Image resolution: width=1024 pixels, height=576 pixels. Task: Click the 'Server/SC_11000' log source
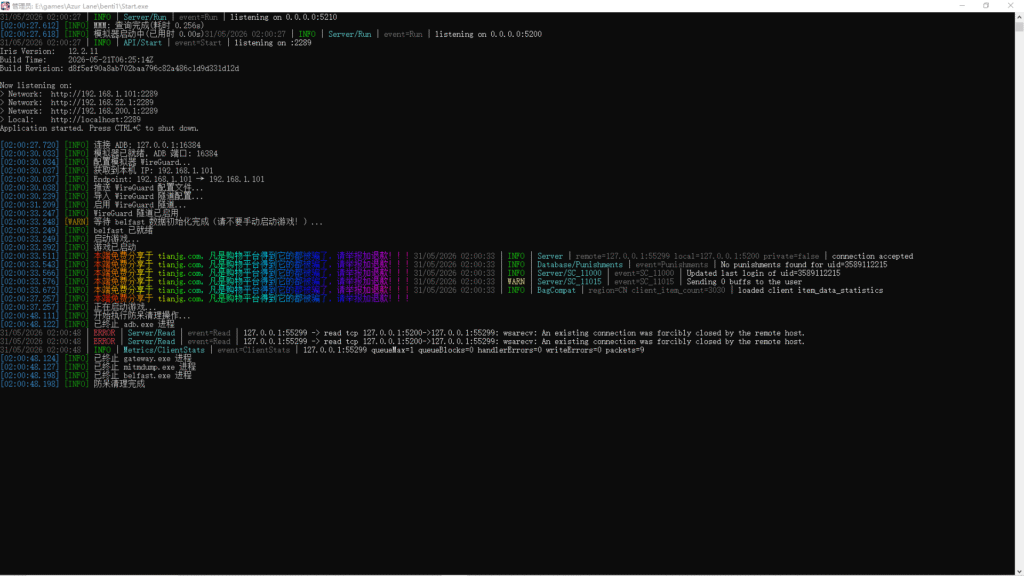569,273
